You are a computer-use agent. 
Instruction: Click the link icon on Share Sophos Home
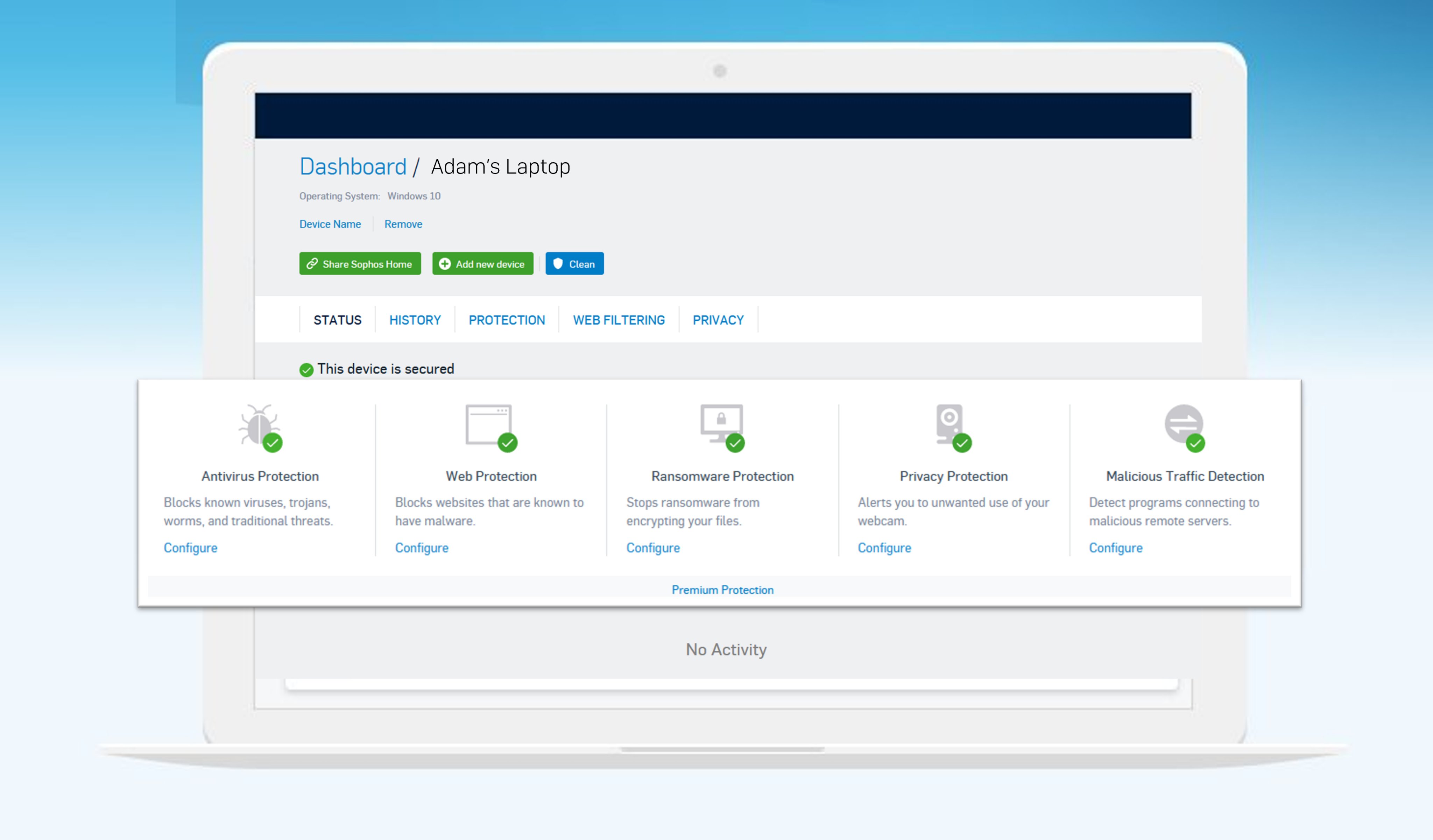pos(312,264)
